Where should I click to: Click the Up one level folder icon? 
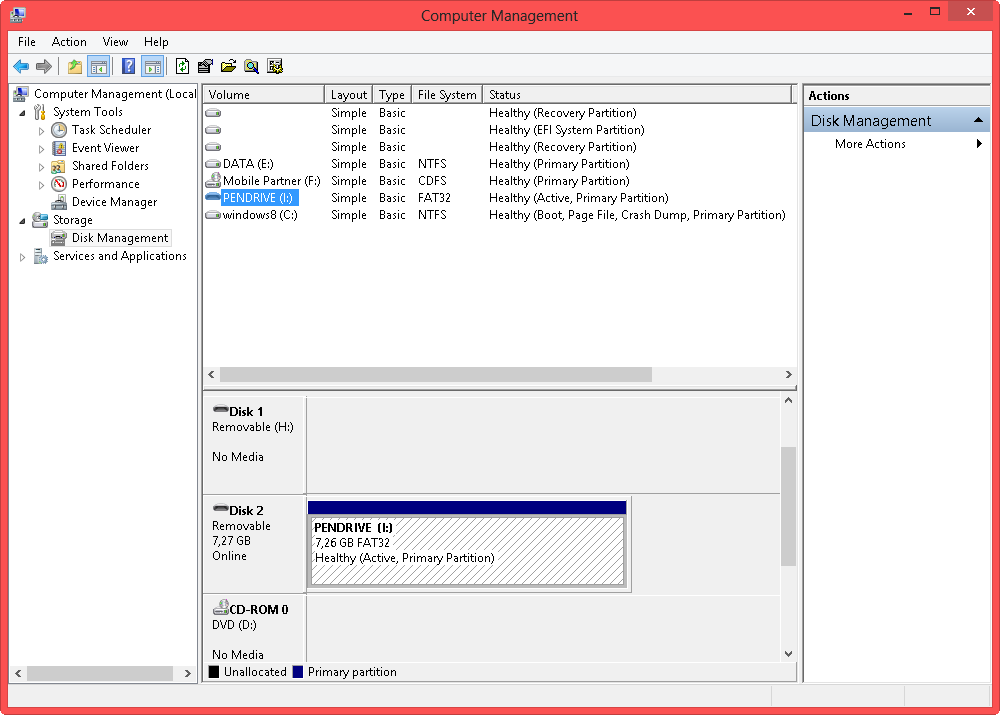click(75, 66)
